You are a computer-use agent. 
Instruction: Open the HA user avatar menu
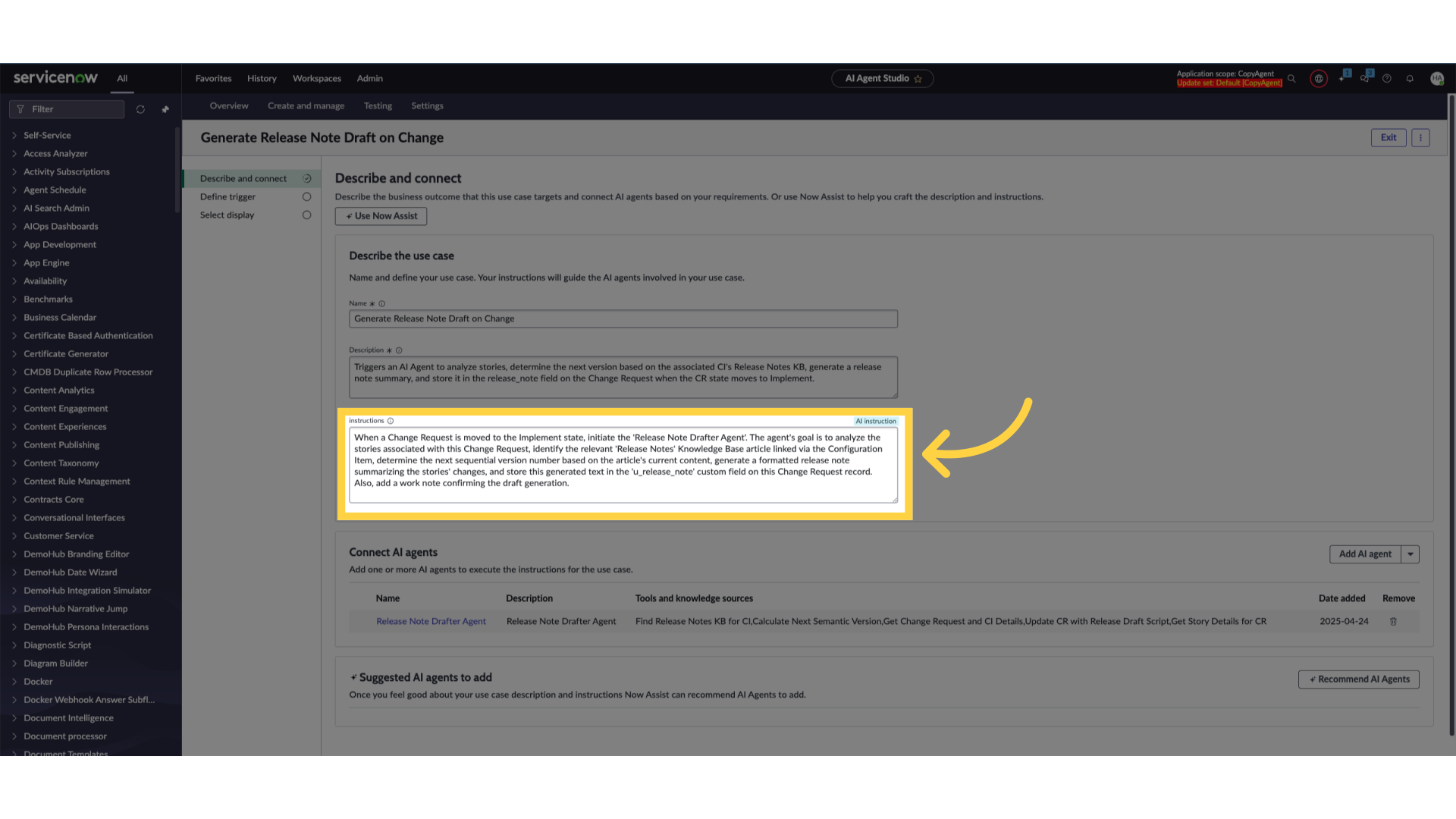click(1436, 78)
